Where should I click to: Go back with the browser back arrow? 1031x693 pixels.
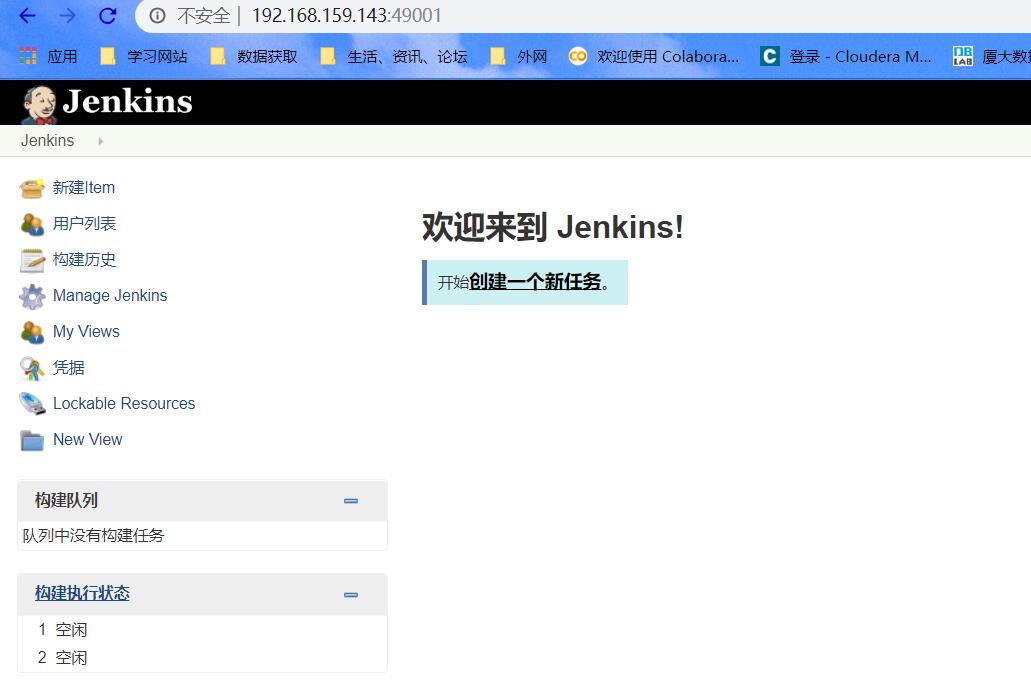tap(27, 15)
